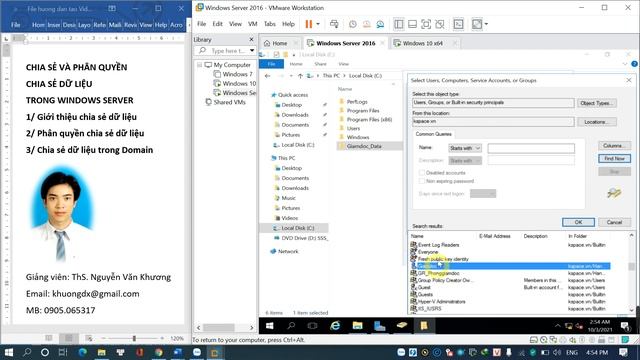Click the host Windows Start button
Screen dimensions: 640x360
[x=8, y=352]
